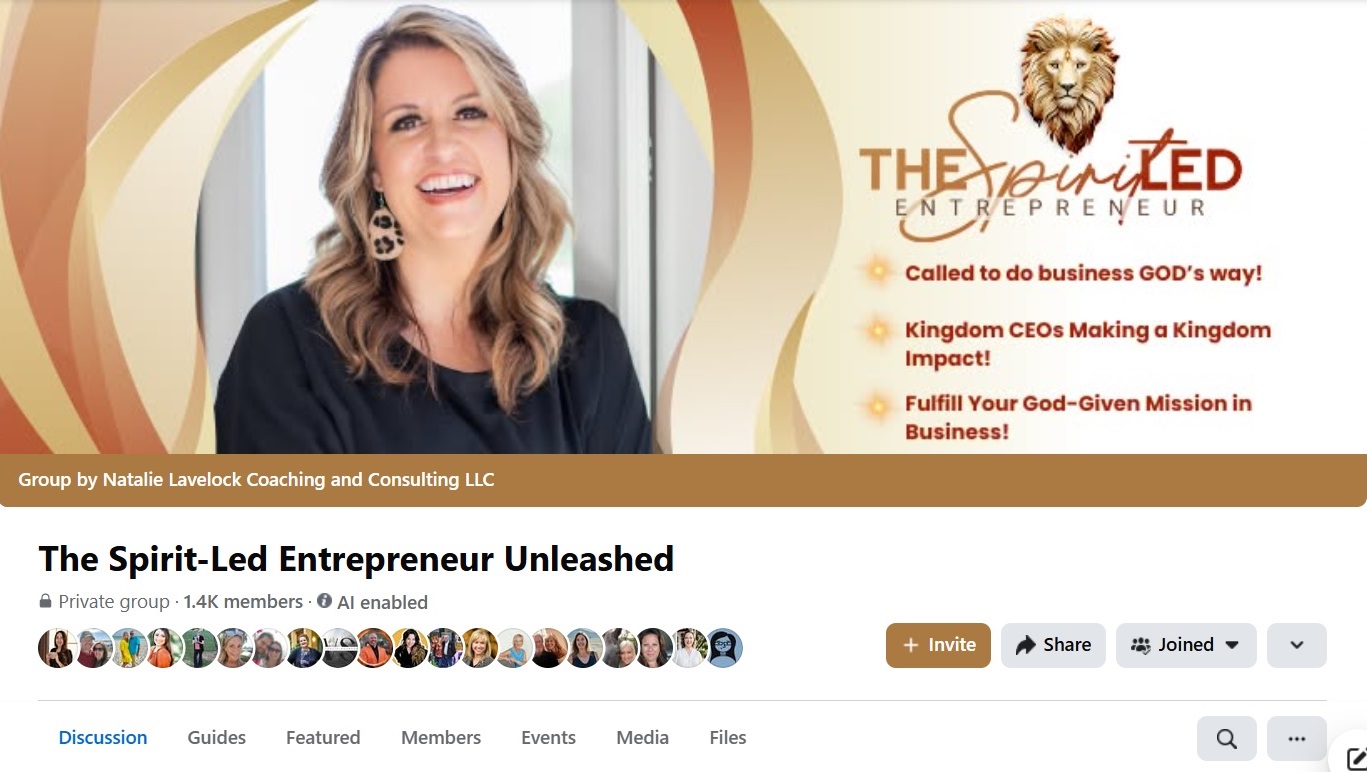Select the Events tab
The width and height of the screenshot is (1367, 772).
click(548, 737)
